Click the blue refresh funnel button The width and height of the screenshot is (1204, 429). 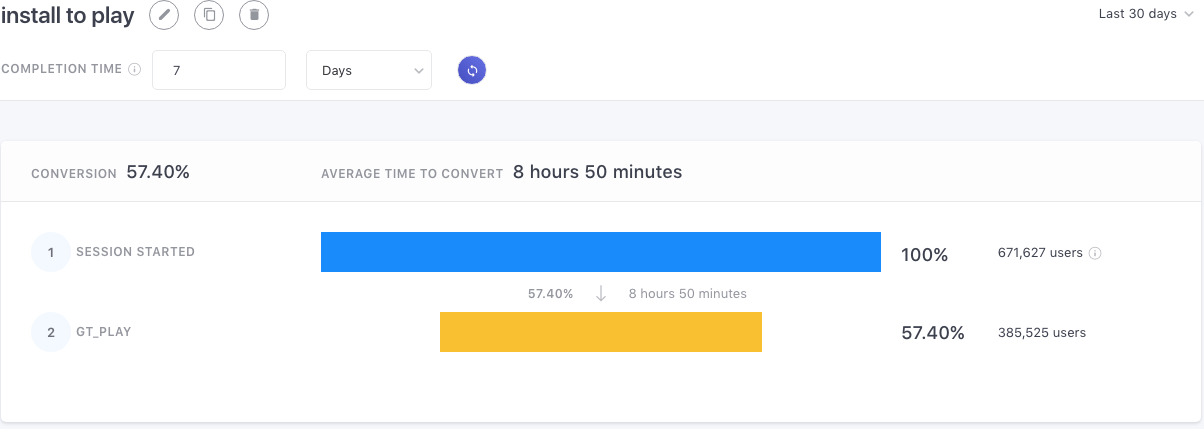click(x=472, y=71)
